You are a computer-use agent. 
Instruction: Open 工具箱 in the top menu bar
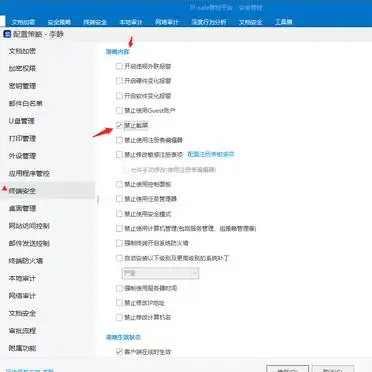(x=284, y=22)
